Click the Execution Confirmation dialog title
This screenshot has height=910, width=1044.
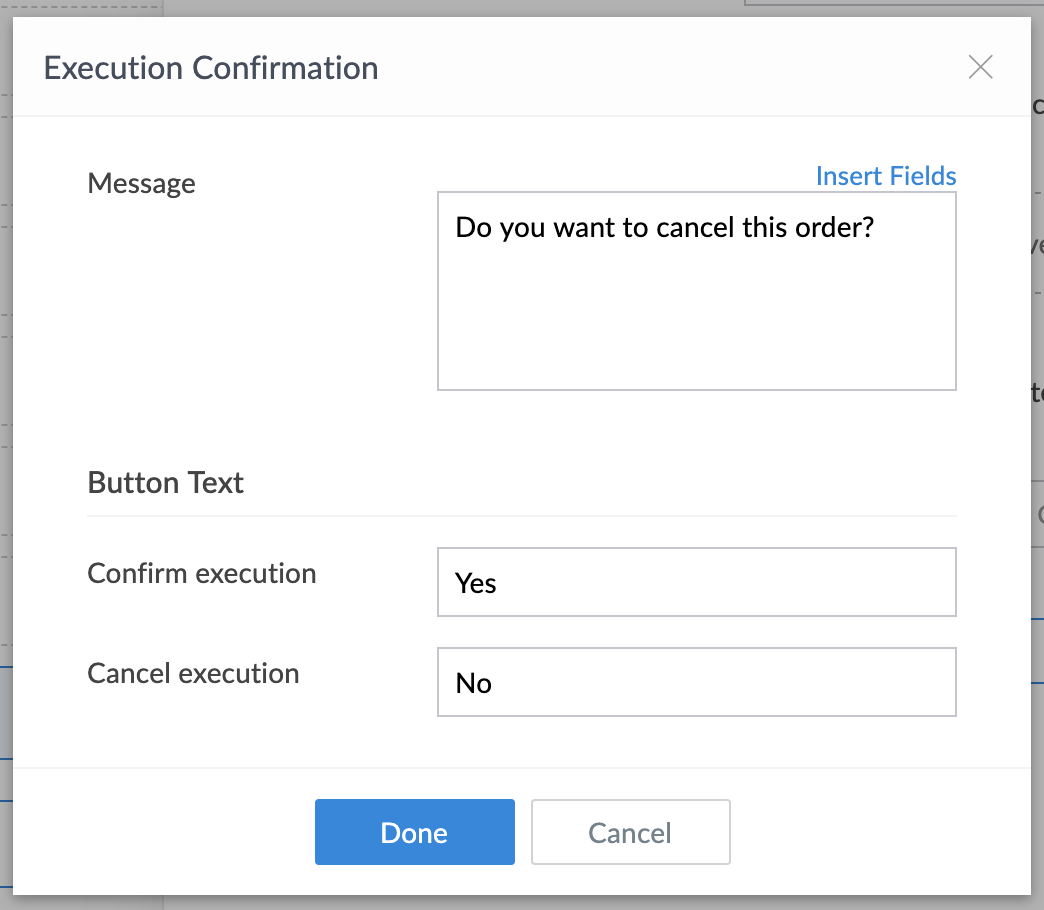tap(211, 68)
